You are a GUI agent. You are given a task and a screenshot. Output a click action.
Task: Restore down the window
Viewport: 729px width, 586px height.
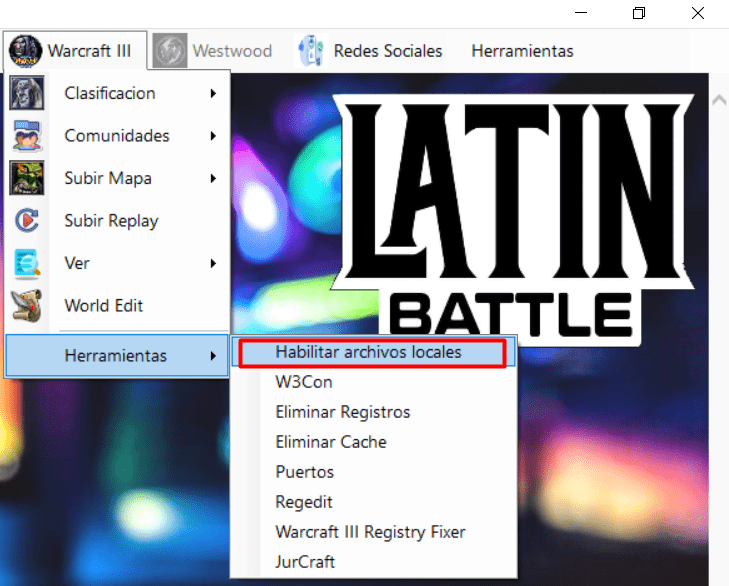pyautogui.click(x=639, y=13)
